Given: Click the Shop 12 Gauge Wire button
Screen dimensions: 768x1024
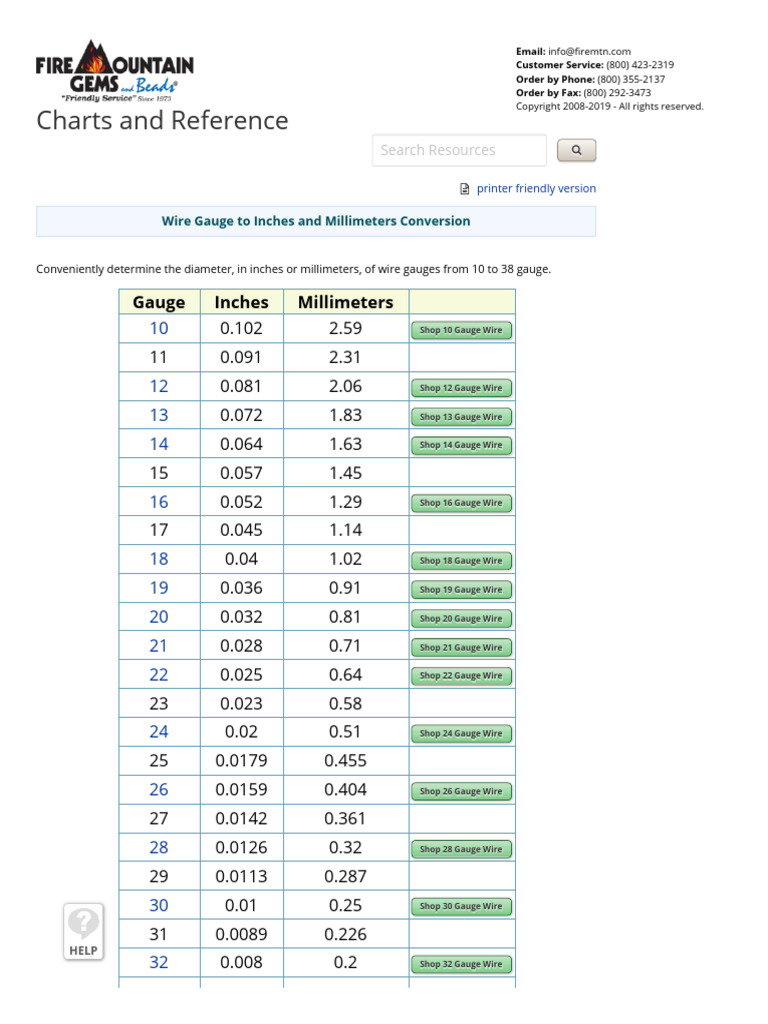Looking at the screenshot, I should [x=461, y=388].
